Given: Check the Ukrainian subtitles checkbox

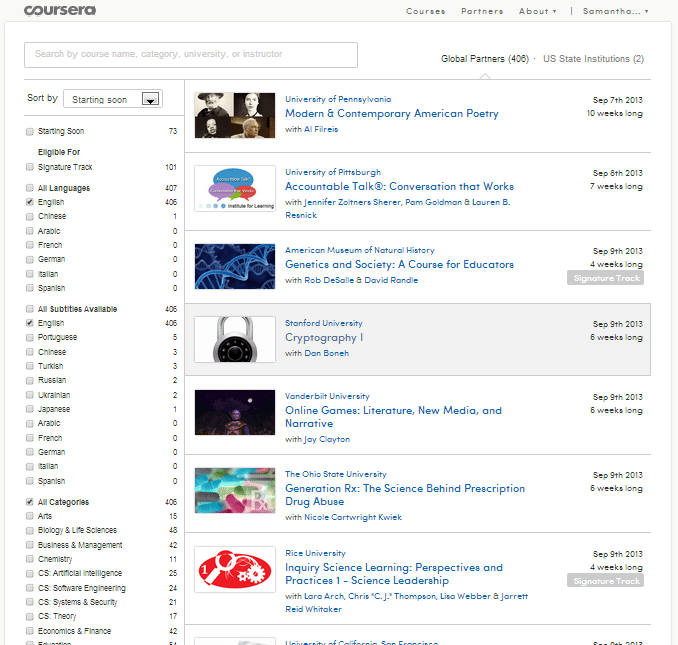Looking at the screenshot, I should (29, 395).
